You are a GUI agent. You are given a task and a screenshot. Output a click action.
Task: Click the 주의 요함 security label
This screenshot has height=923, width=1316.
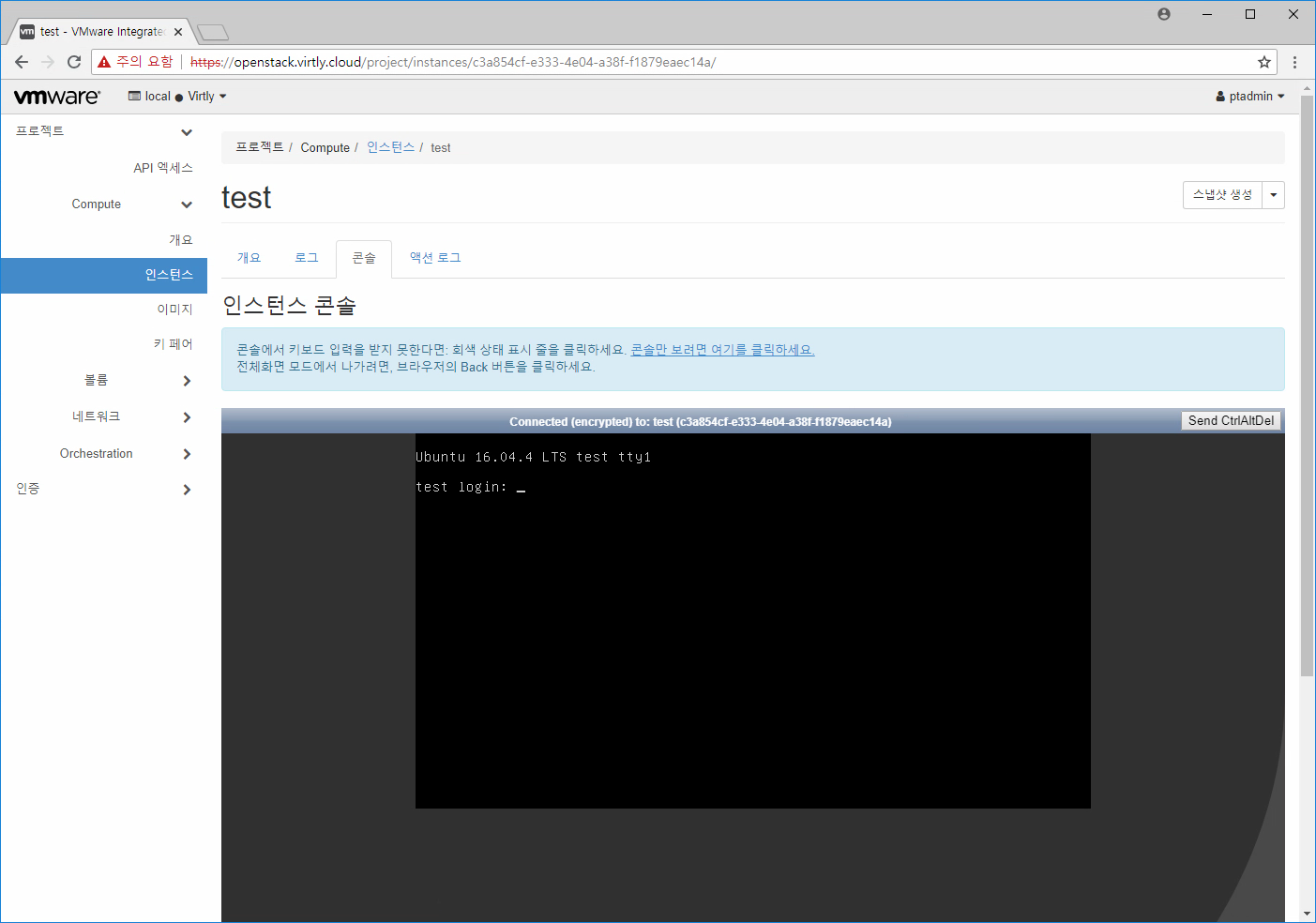click(x=144, y=62)
